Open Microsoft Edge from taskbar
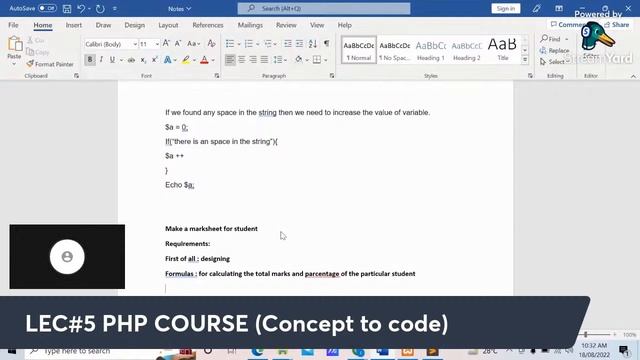 tap(257, 351)
